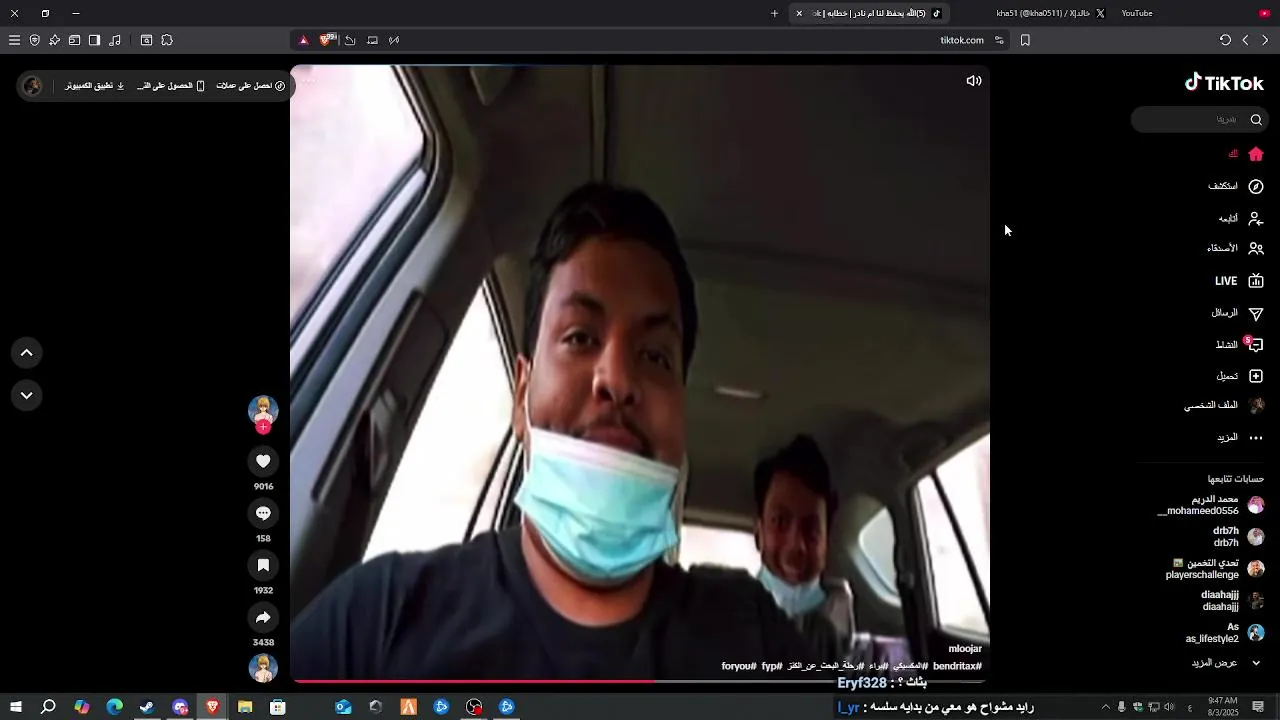Expand the see more accounts chevron
Viewport: 1280px width, 720px height.
(x=1256, y=663)
